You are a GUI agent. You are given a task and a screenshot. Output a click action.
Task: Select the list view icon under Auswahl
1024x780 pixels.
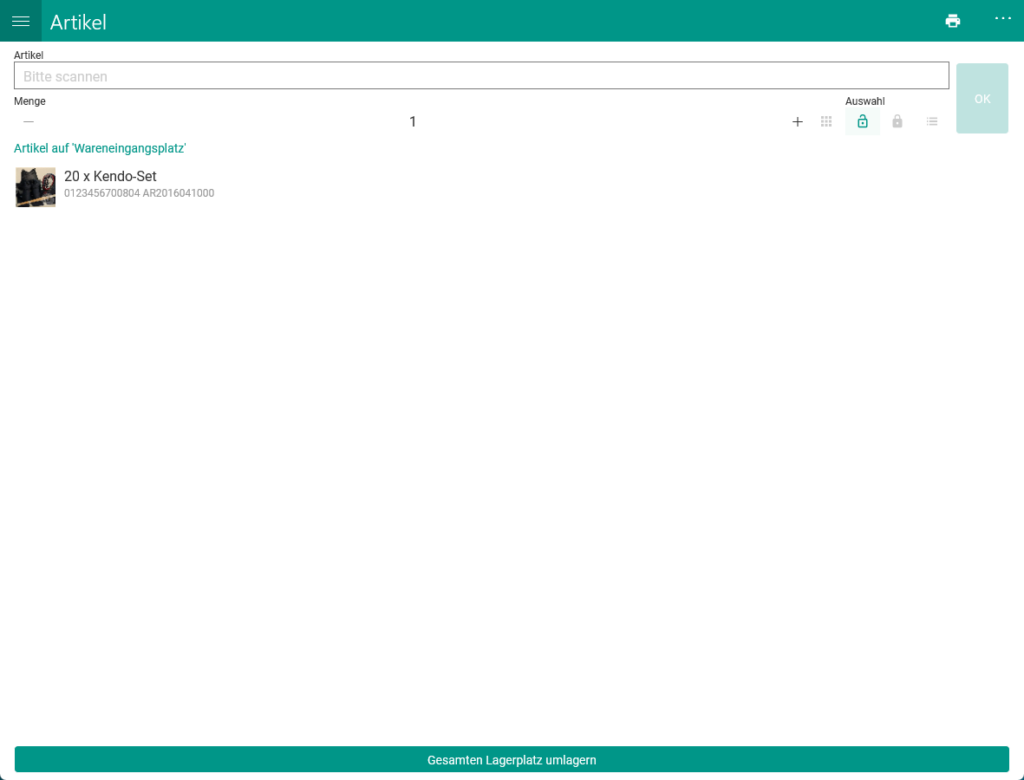click(932, 121)
